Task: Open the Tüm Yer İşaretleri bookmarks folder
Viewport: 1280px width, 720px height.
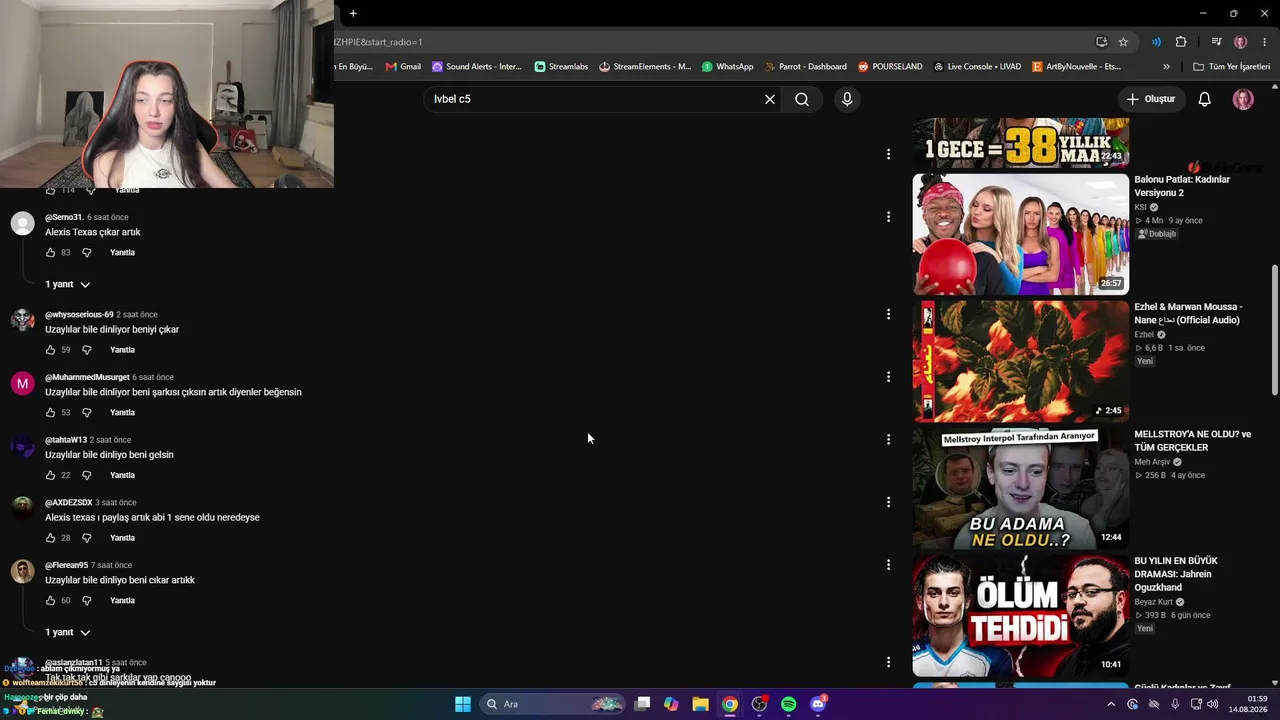Action: pyautogui.click(x=1232, y=67)
